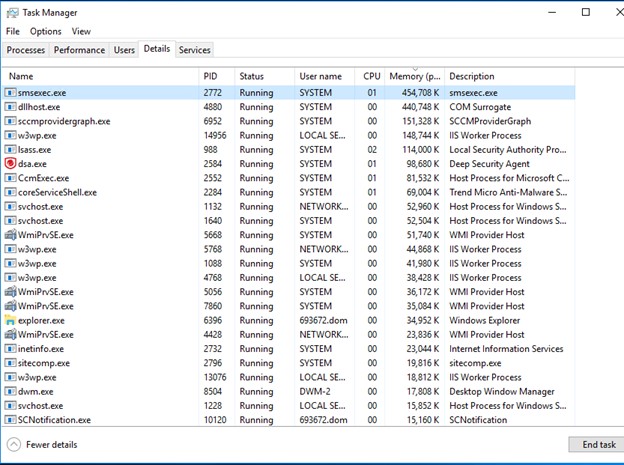Switch to the Users tab

(124, 50)
